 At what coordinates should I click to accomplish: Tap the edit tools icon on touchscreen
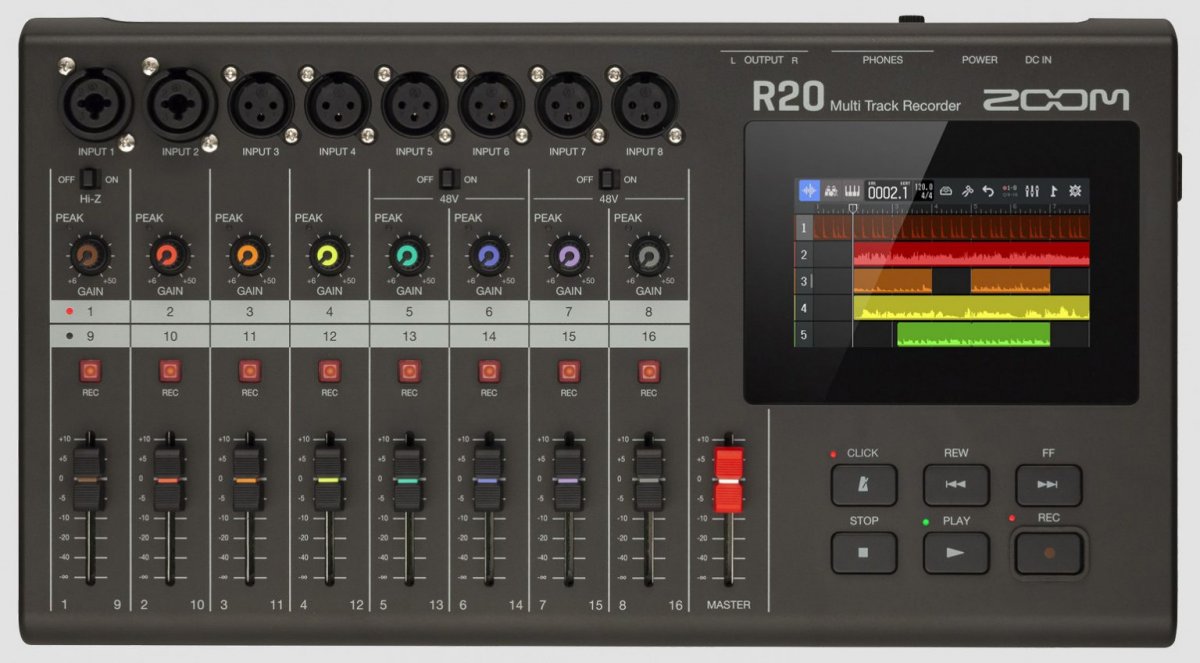[x=968, y=191]
